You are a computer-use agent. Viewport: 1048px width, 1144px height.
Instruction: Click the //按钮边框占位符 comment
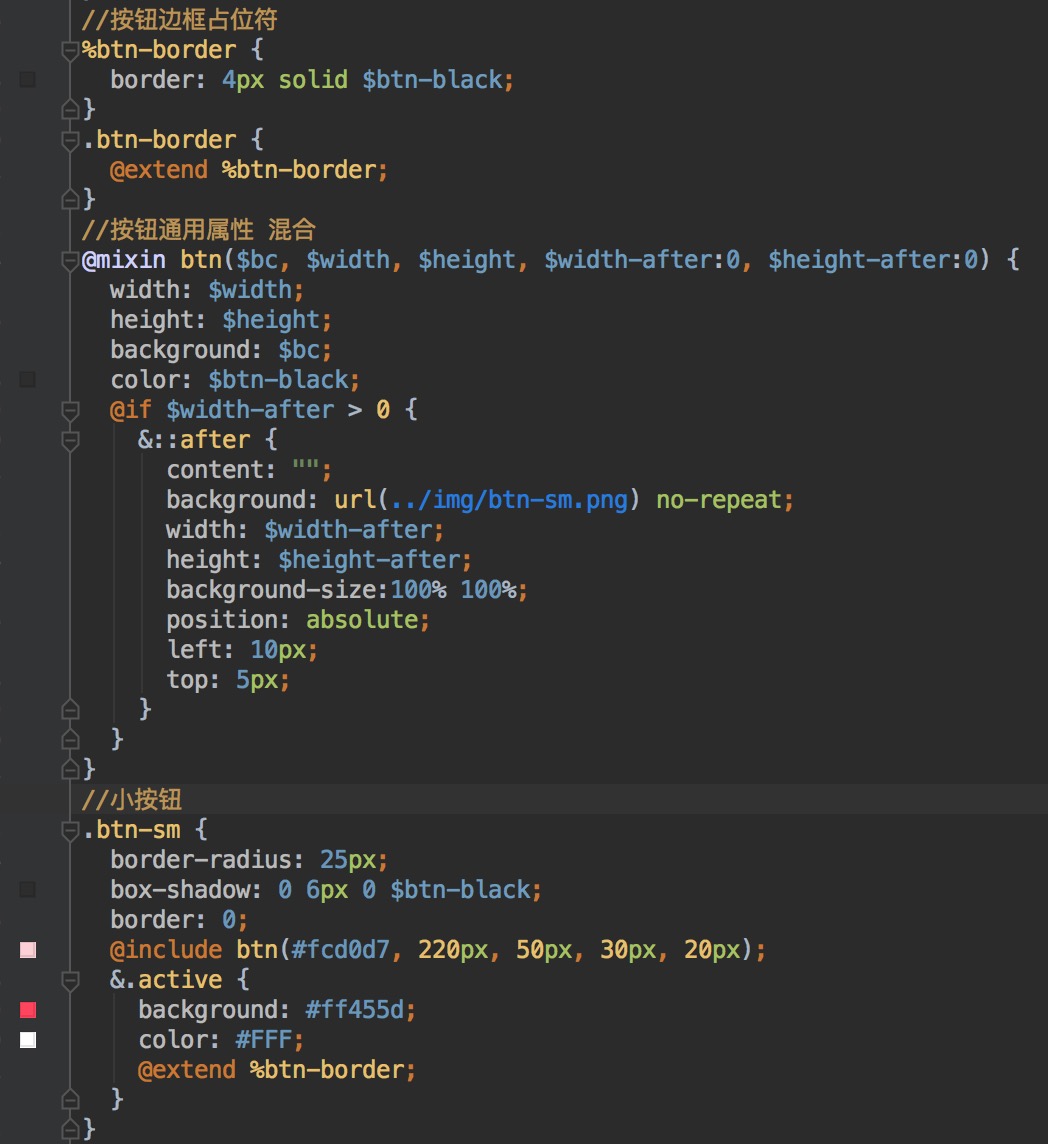(180, 20)
